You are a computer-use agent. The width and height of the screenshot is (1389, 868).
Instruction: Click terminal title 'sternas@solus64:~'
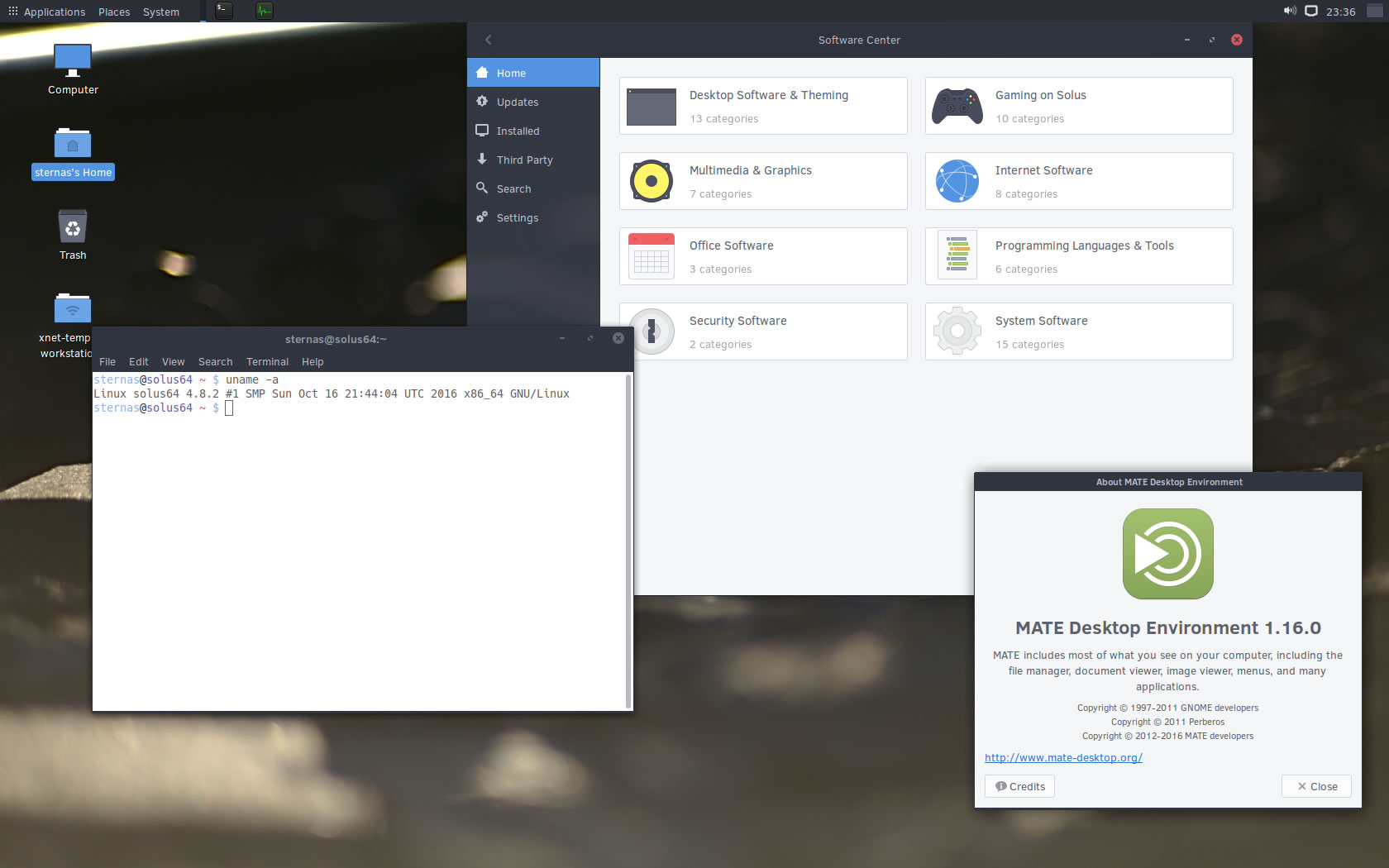(336, 339)
